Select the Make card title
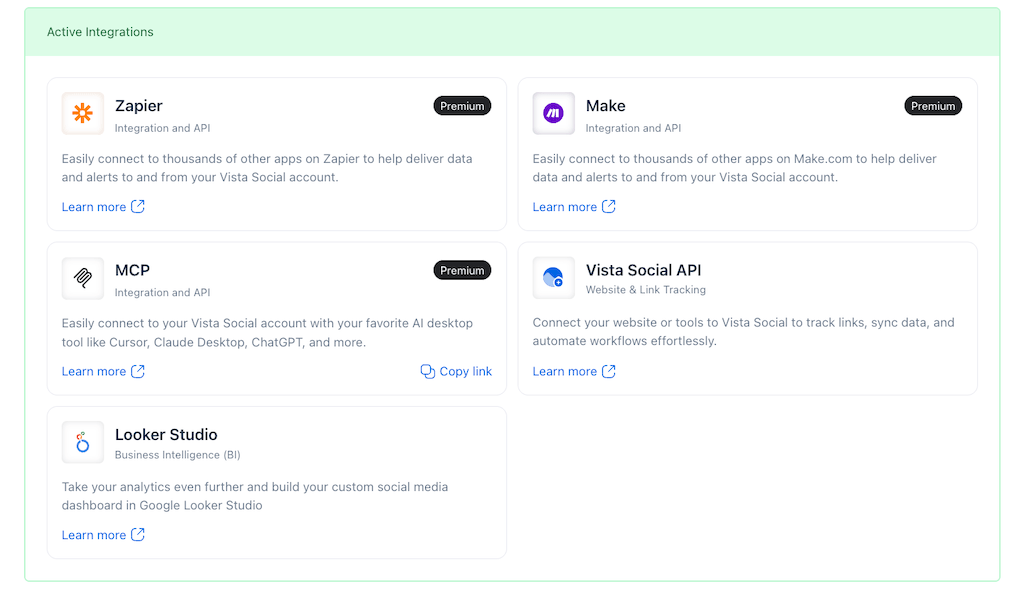This screenshot has height=596, width=1024. tap(605, 106)
